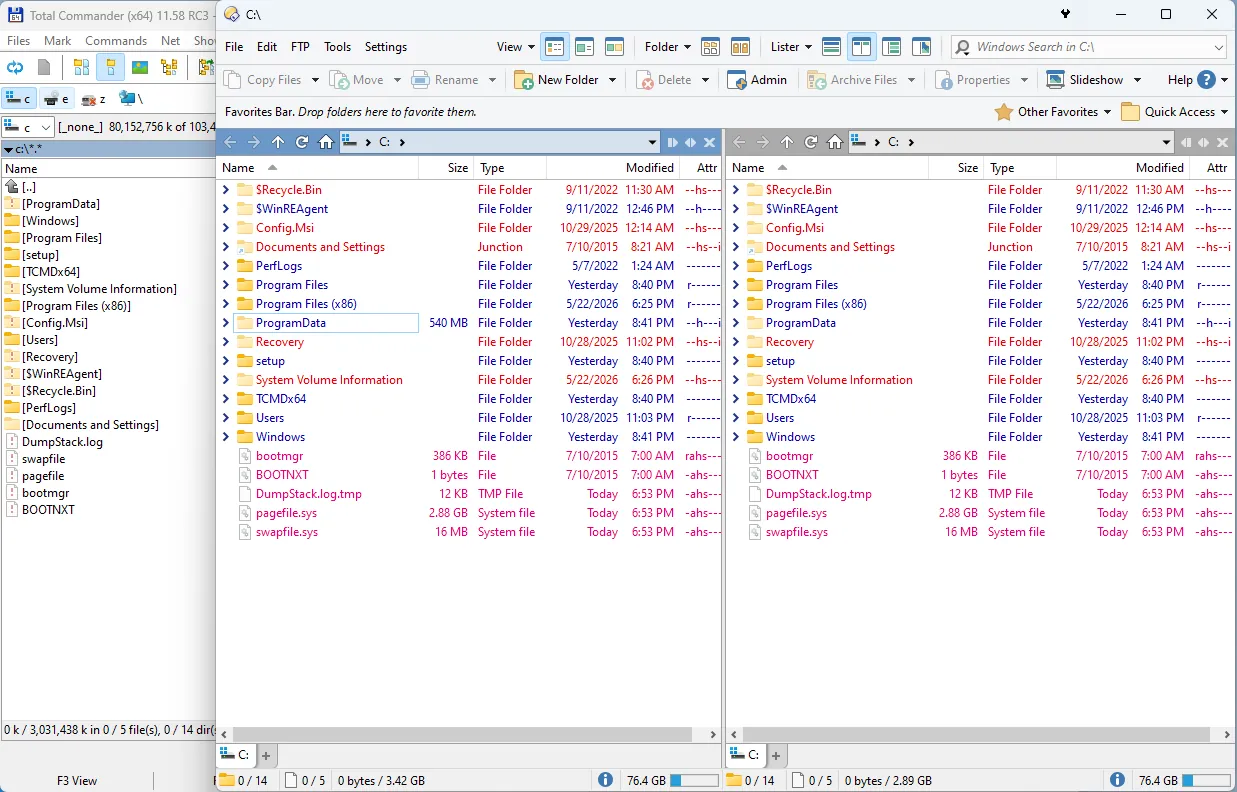
Task: Open the Edit menu
Action: tap(267, 46)
